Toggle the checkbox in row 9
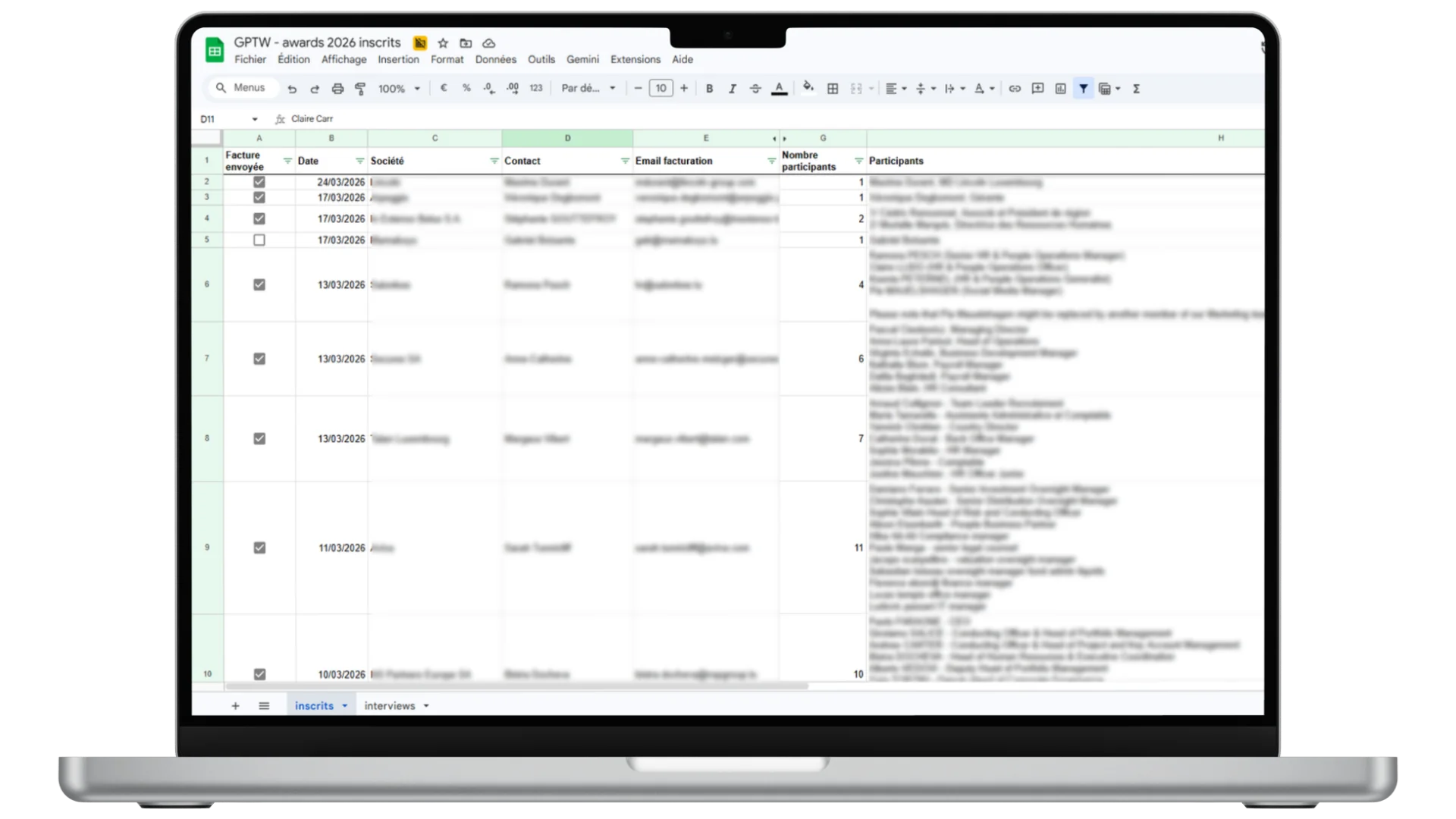 click(259, 548)
